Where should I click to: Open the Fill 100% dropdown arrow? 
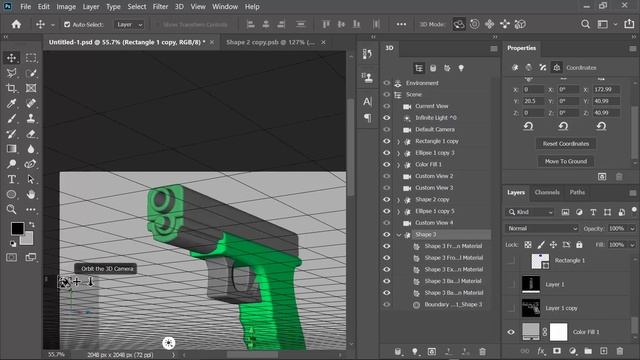pyautogui.click(x=632, y=245)
